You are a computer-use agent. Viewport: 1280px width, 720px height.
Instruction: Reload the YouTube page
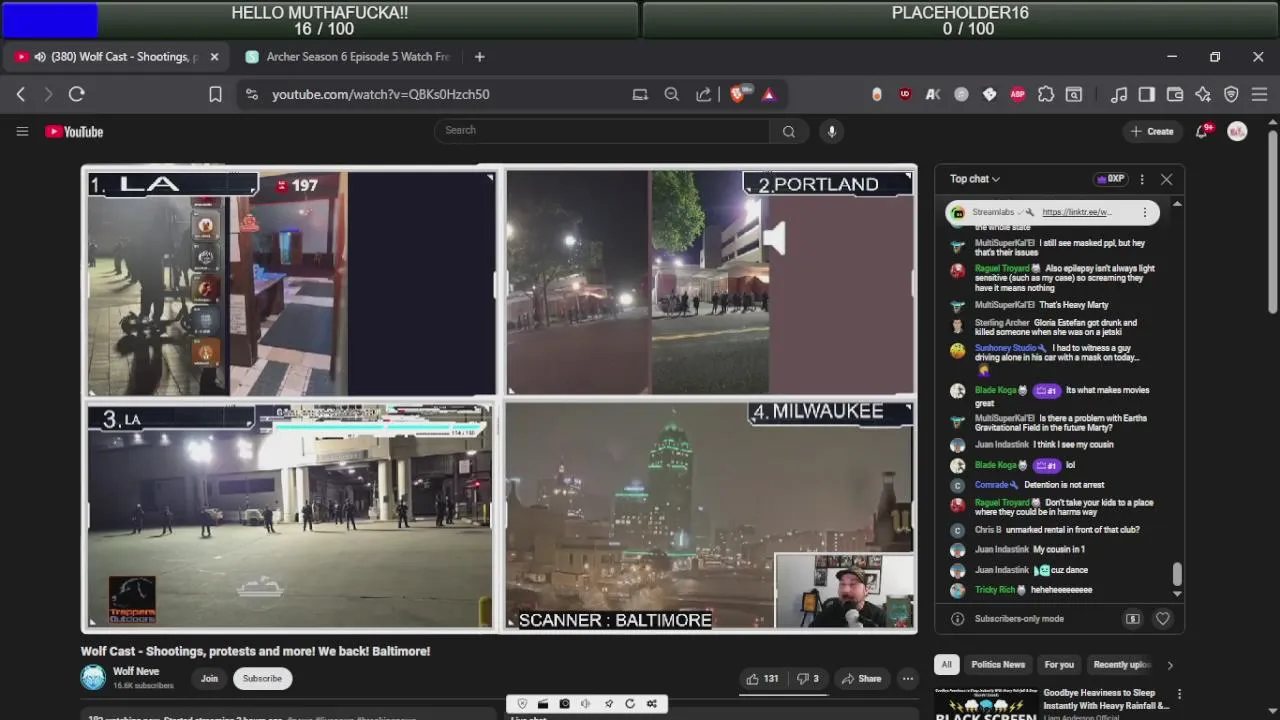pyautogui.click(x=77, y=94)
